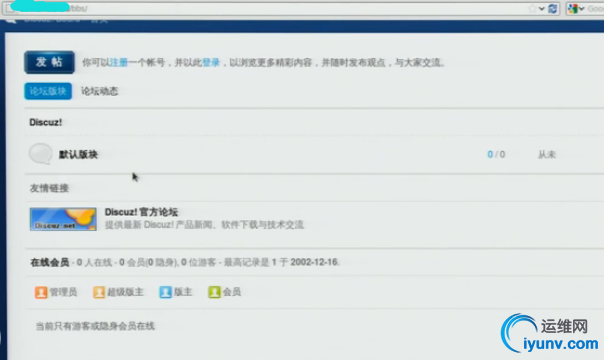Click the 当前只有游客或隐身会员在线 text
The height and width of the screenshot is (360, 604).
point(95,326)
